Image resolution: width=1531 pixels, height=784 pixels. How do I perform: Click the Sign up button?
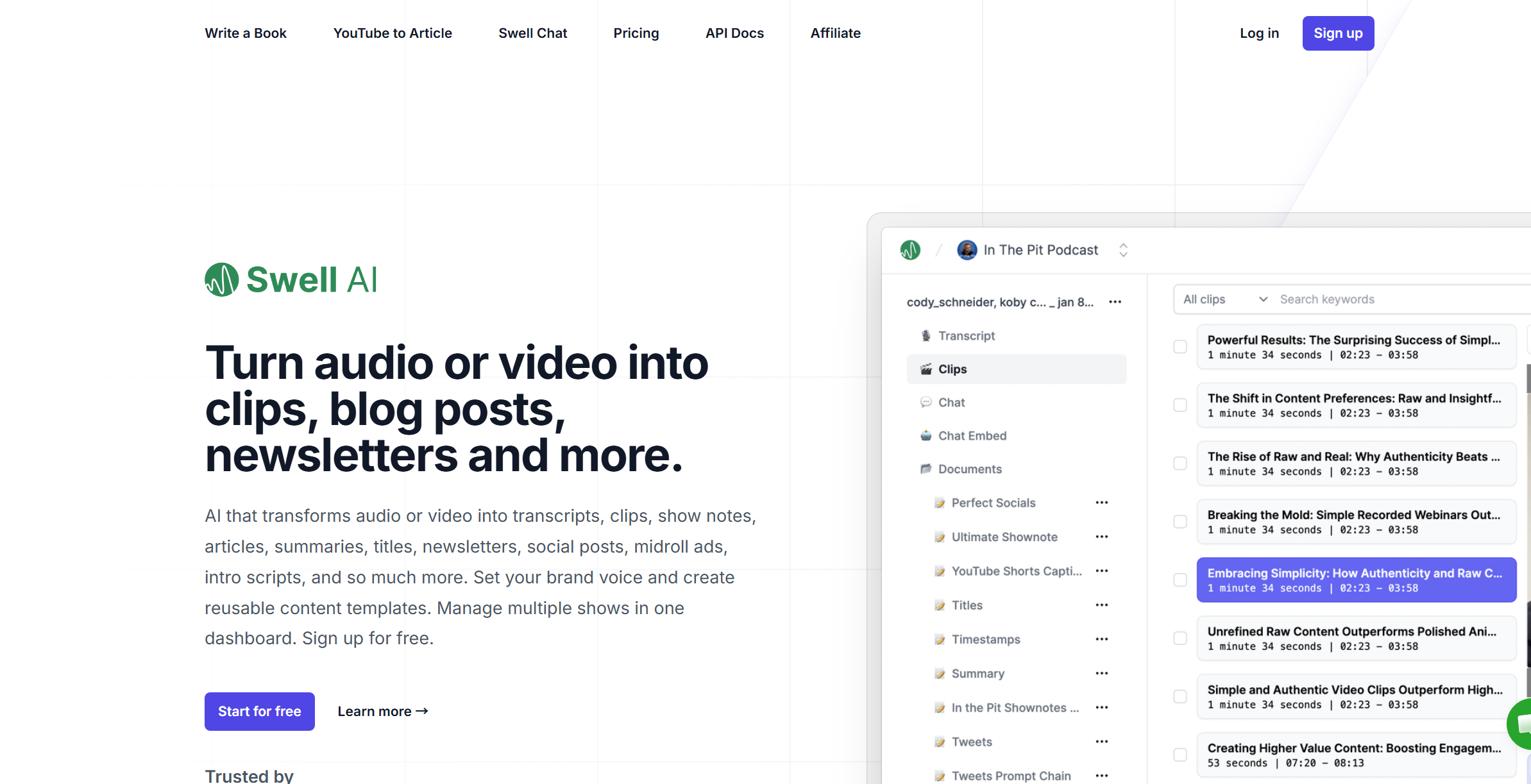click(1339, 33)
